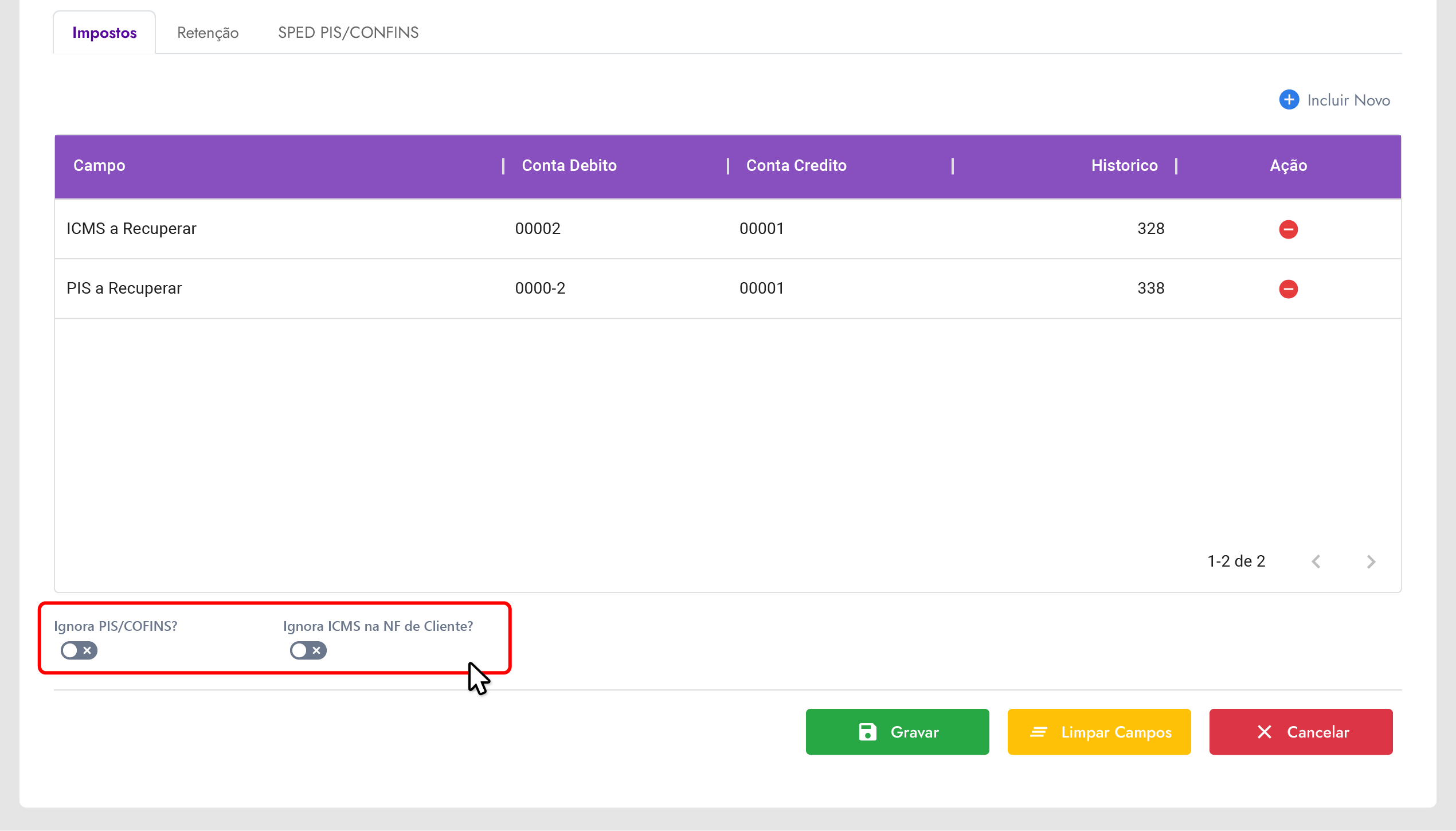Click the Conta Debito column header
Viewport: 1456px width, 831px height.
[569, 166]
